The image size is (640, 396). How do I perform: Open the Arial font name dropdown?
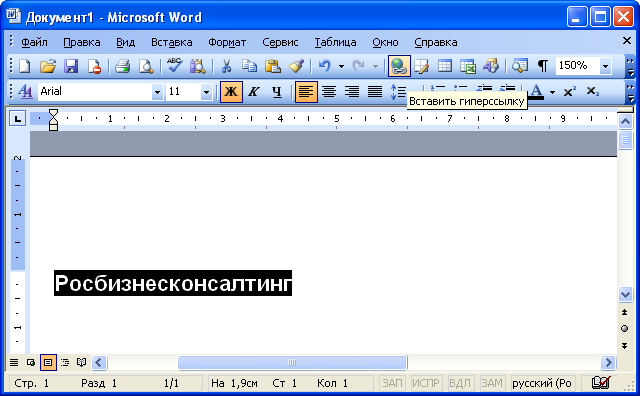pos(157,92)
